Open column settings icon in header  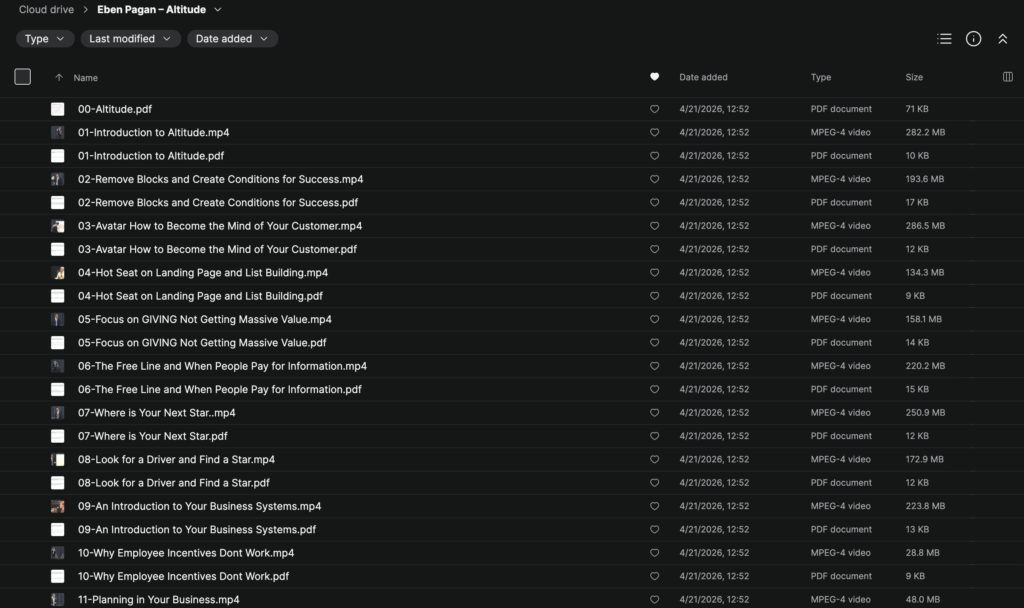click(1008, 77)
